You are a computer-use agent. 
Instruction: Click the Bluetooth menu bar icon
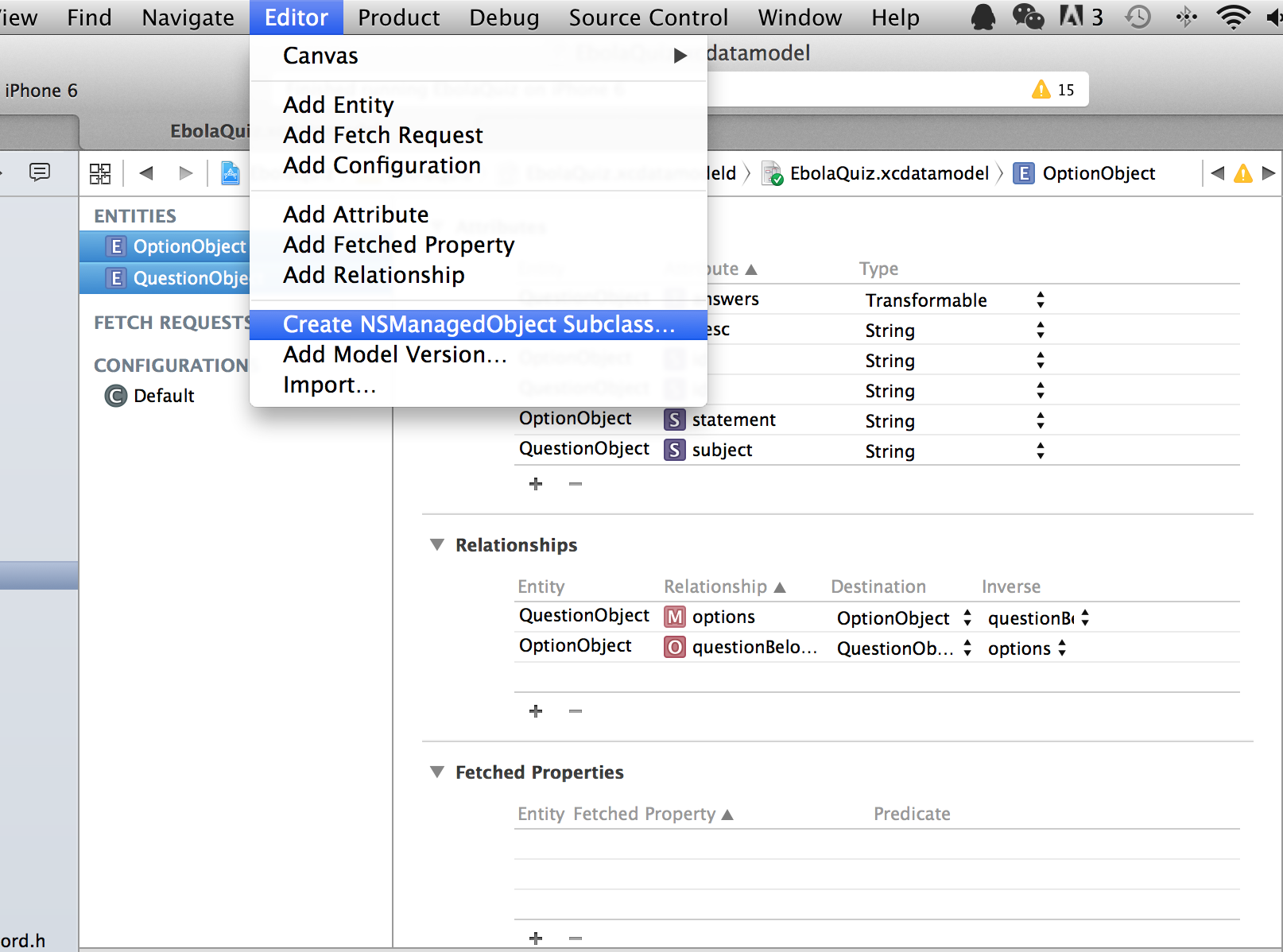pyautogui.click(x=1186, y=17)
